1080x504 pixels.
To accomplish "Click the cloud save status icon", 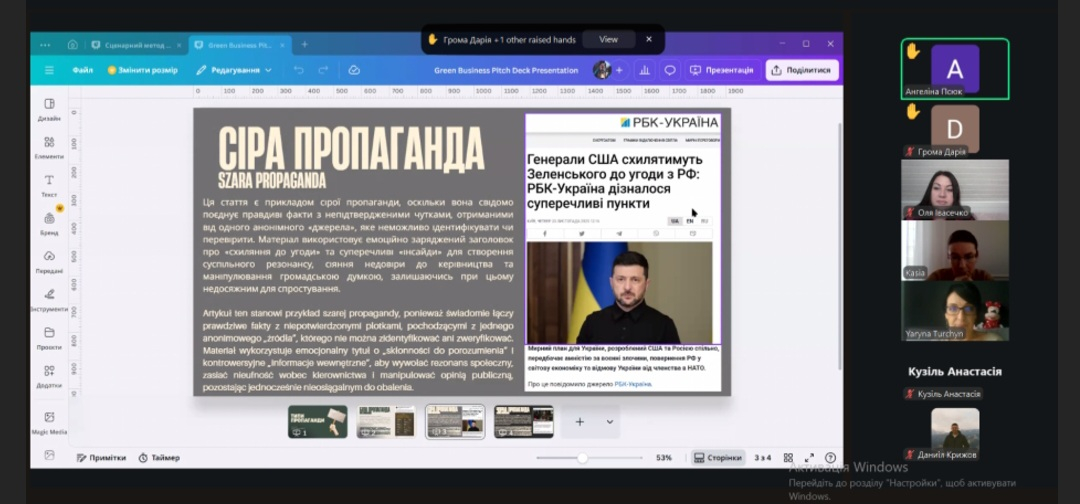I will pos(354,70).
